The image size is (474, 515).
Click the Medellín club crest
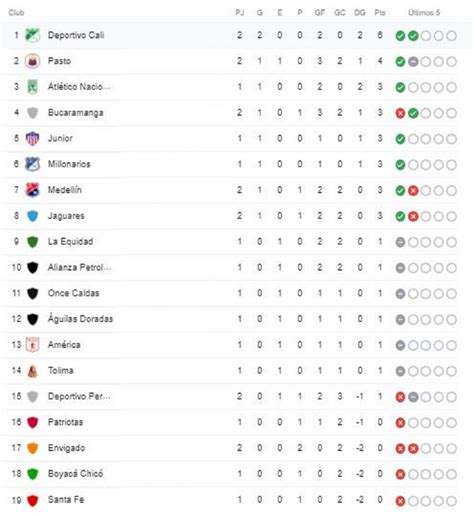[33, 190]
